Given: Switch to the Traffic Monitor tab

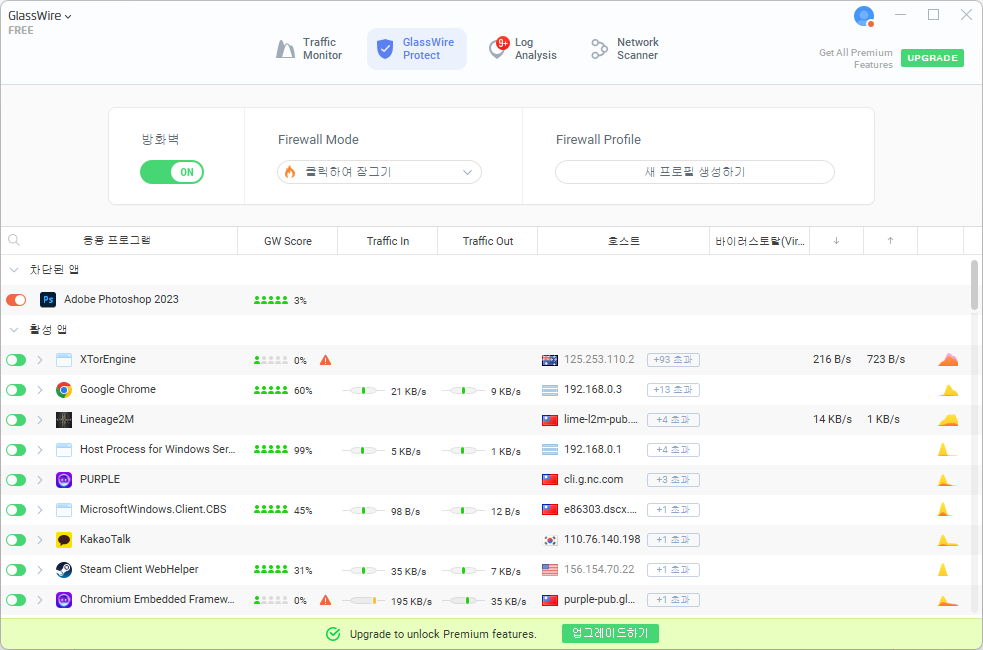Looking at the screenshot, I should tap(310, 48).
